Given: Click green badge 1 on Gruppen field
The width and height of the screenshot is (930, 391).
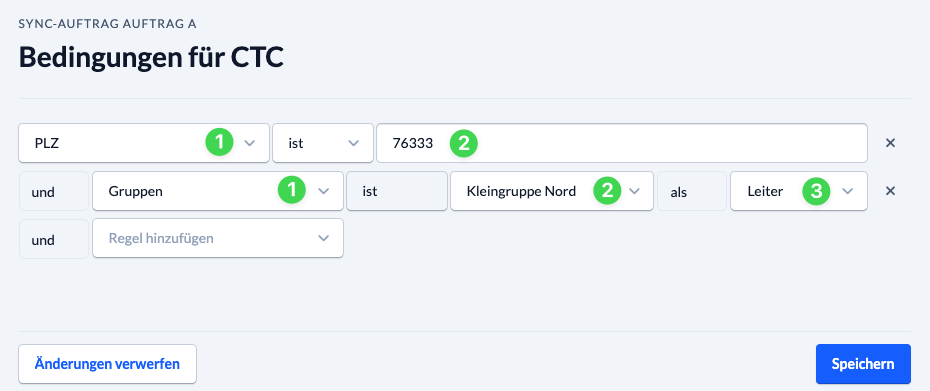Looking at the screenshot, I should pos(292,191).
